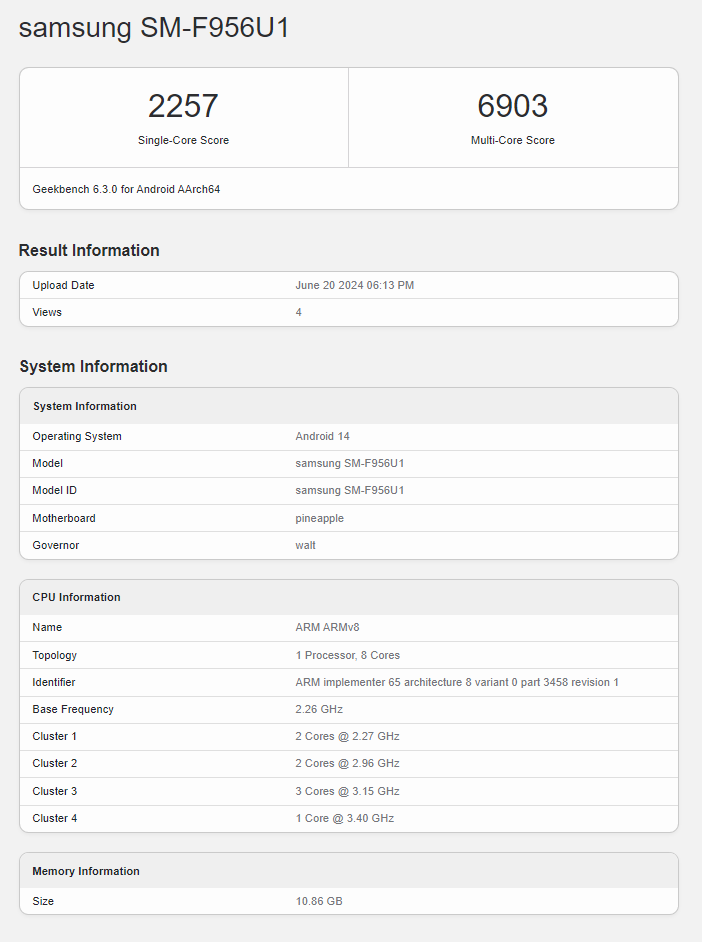Click the Model ID row value

point(349,490)
